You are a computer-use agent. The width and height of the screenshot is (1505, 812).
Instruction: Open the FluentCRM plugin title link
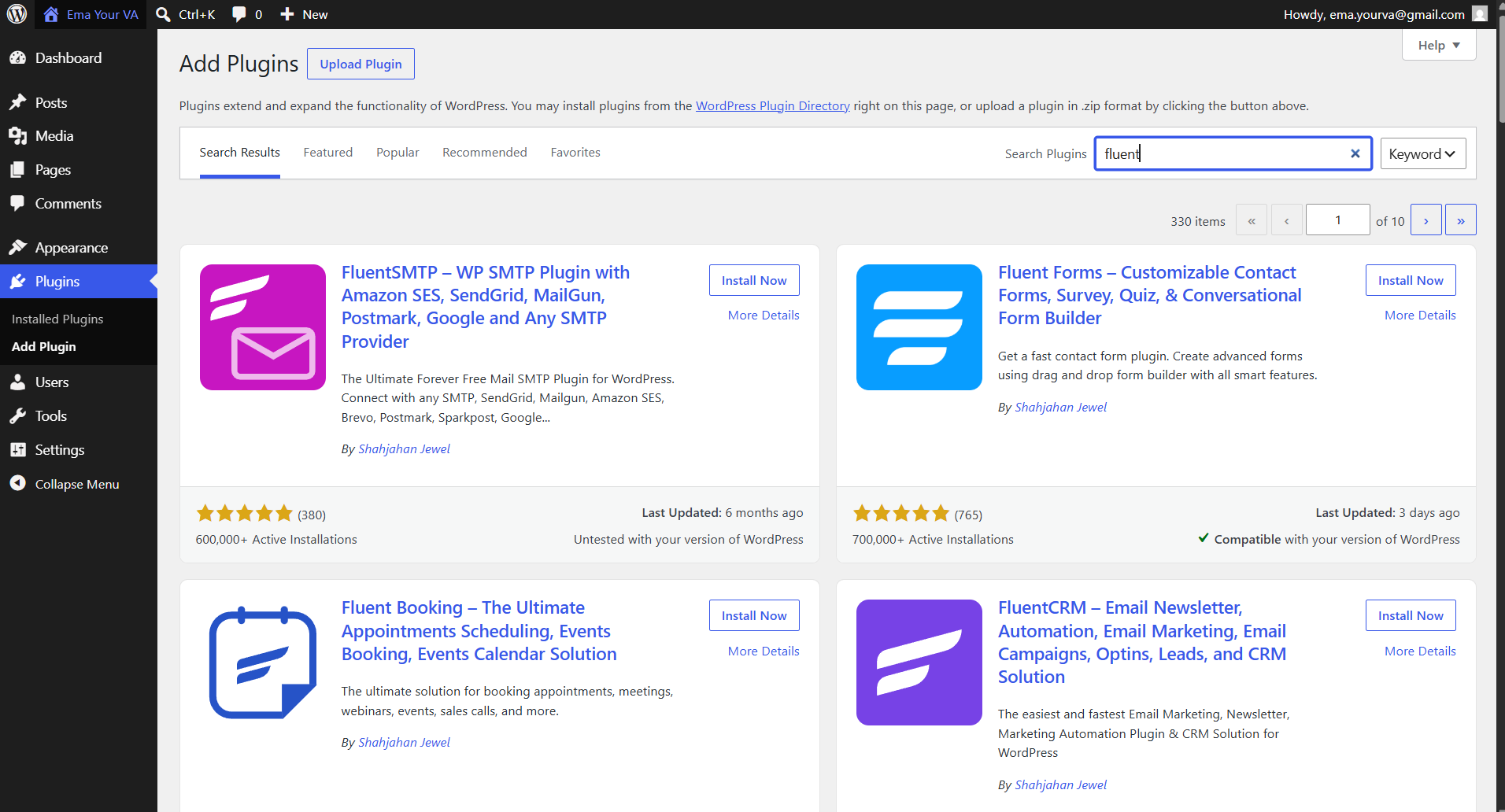(1142, 642)
